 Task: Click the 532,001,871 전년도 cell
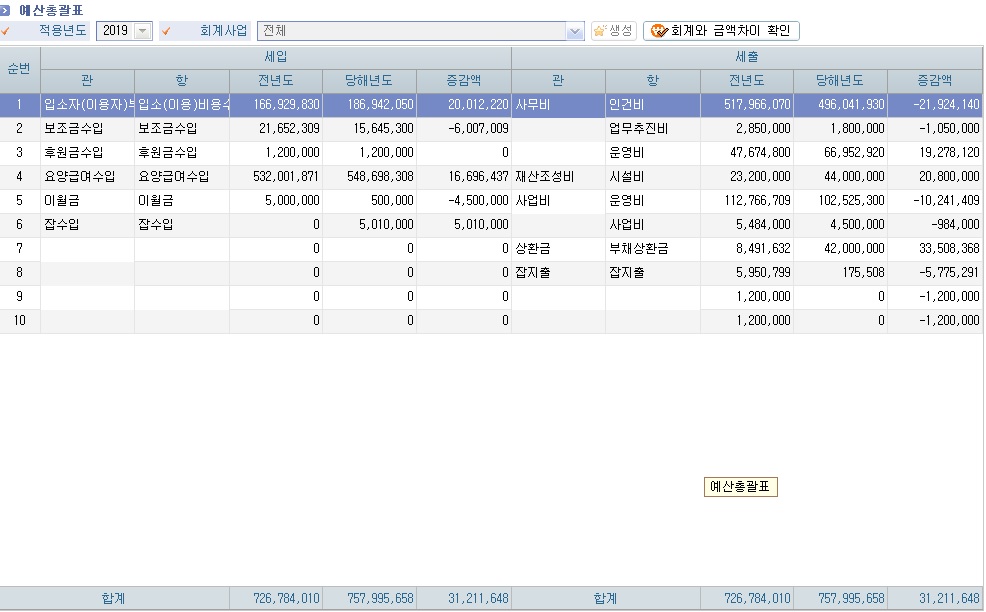tap(276, 177)
